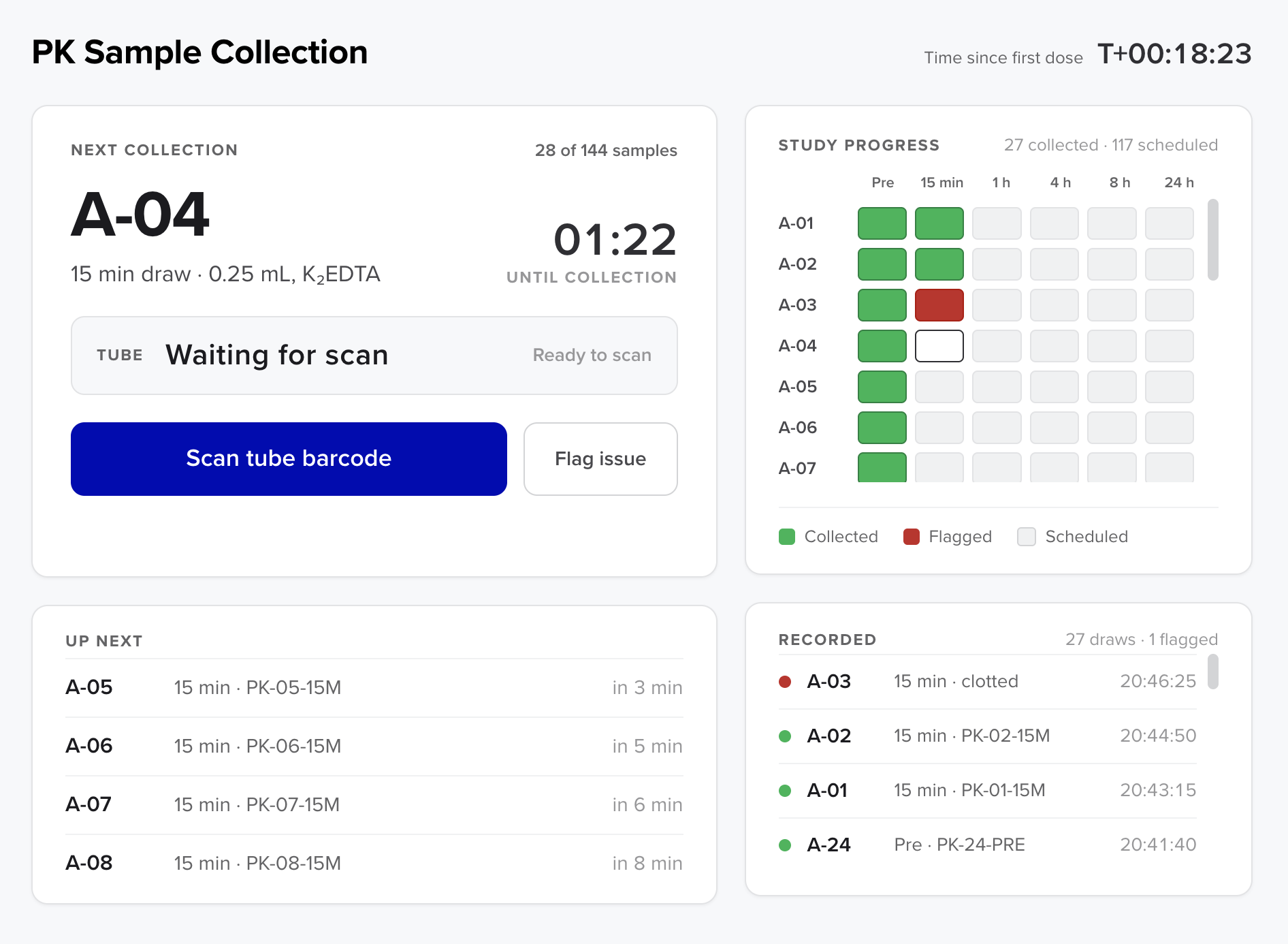Image resolution: width=1288 pixels, height=944 pixels.
Task: Open A-06 Pre collected cell
Action: [882, 428]
